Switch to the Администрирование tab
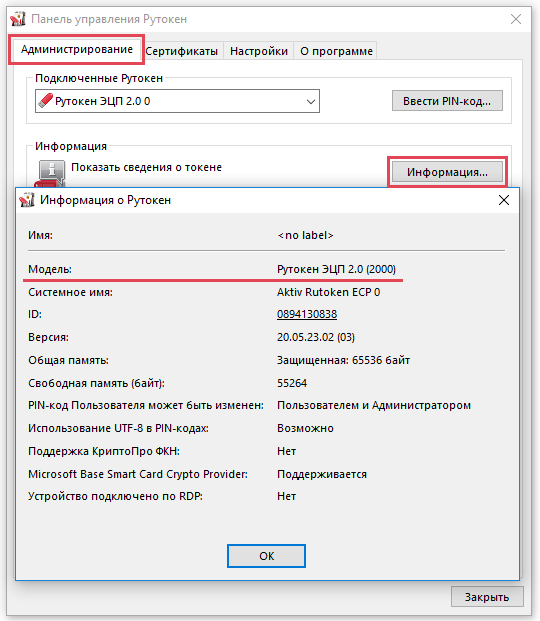The width and height of the screenshot is (540, 621). 76,50
